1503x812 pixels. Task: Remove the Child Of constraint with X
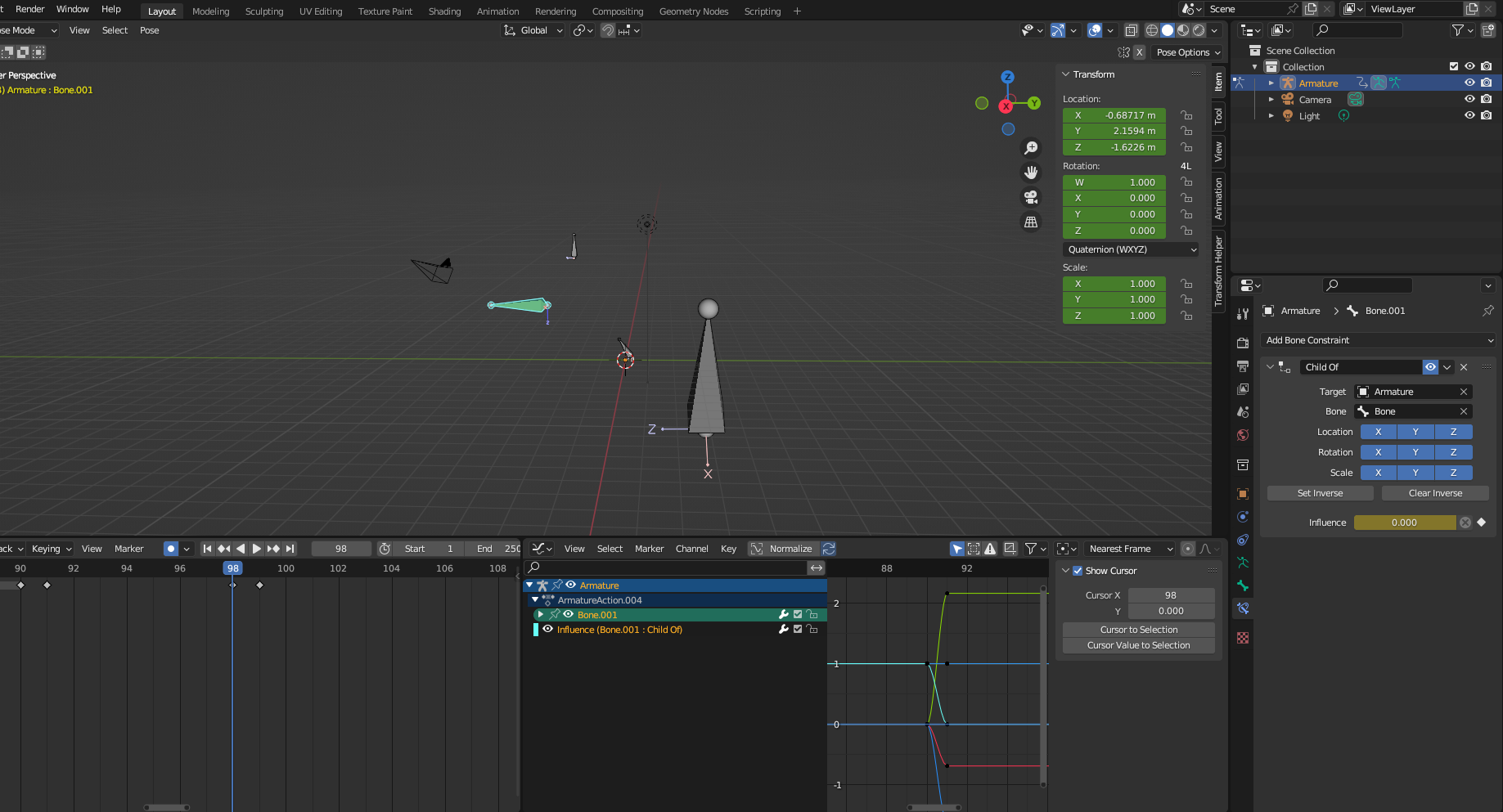coord(1464,367)
